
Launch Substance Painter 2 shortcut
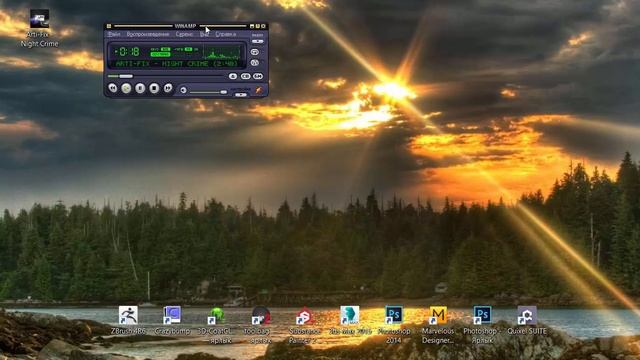pos(304,325)
